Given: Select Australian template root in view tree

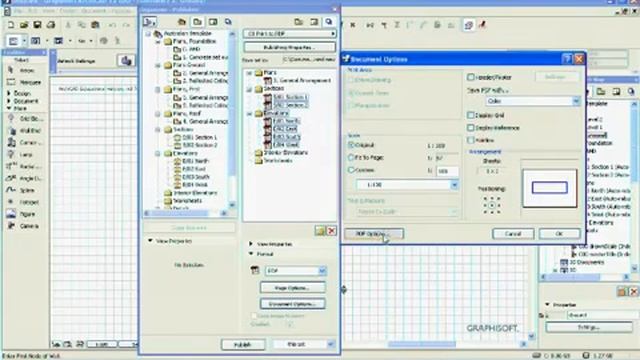Looking at the screenshot, I should [x=182, y=33].
